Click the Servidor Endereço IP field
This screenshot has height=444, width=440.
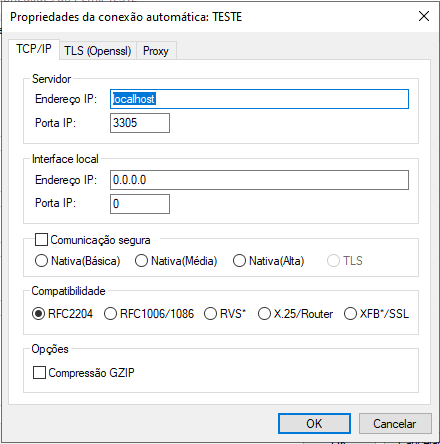click(x=259, y=99)
